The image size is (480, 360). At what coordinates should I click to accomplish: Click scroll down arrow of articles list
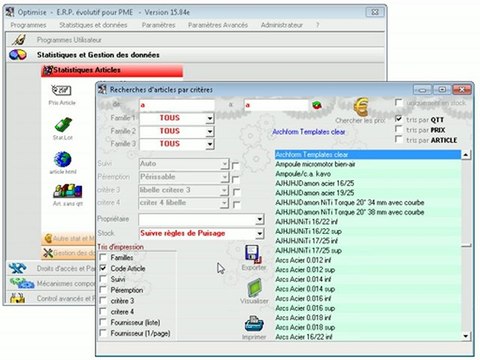[x=466, y=336]
